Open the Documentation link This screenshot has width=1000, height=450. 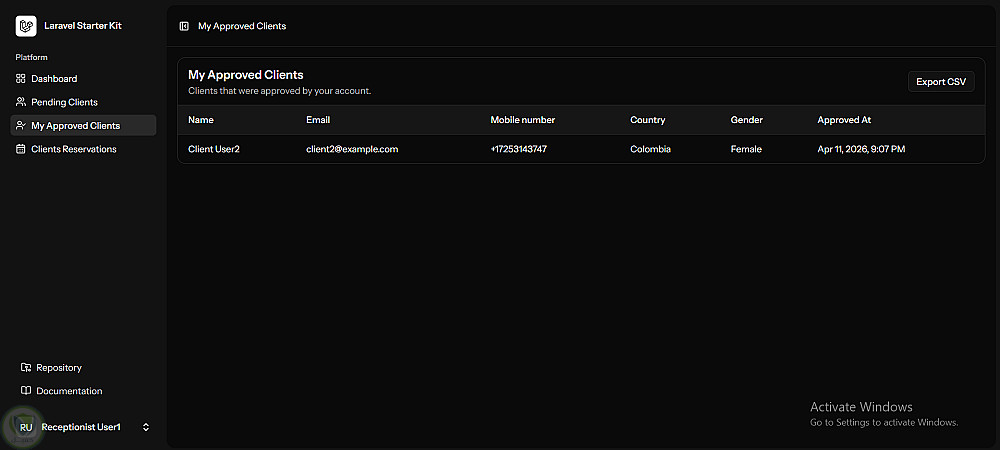69,391
